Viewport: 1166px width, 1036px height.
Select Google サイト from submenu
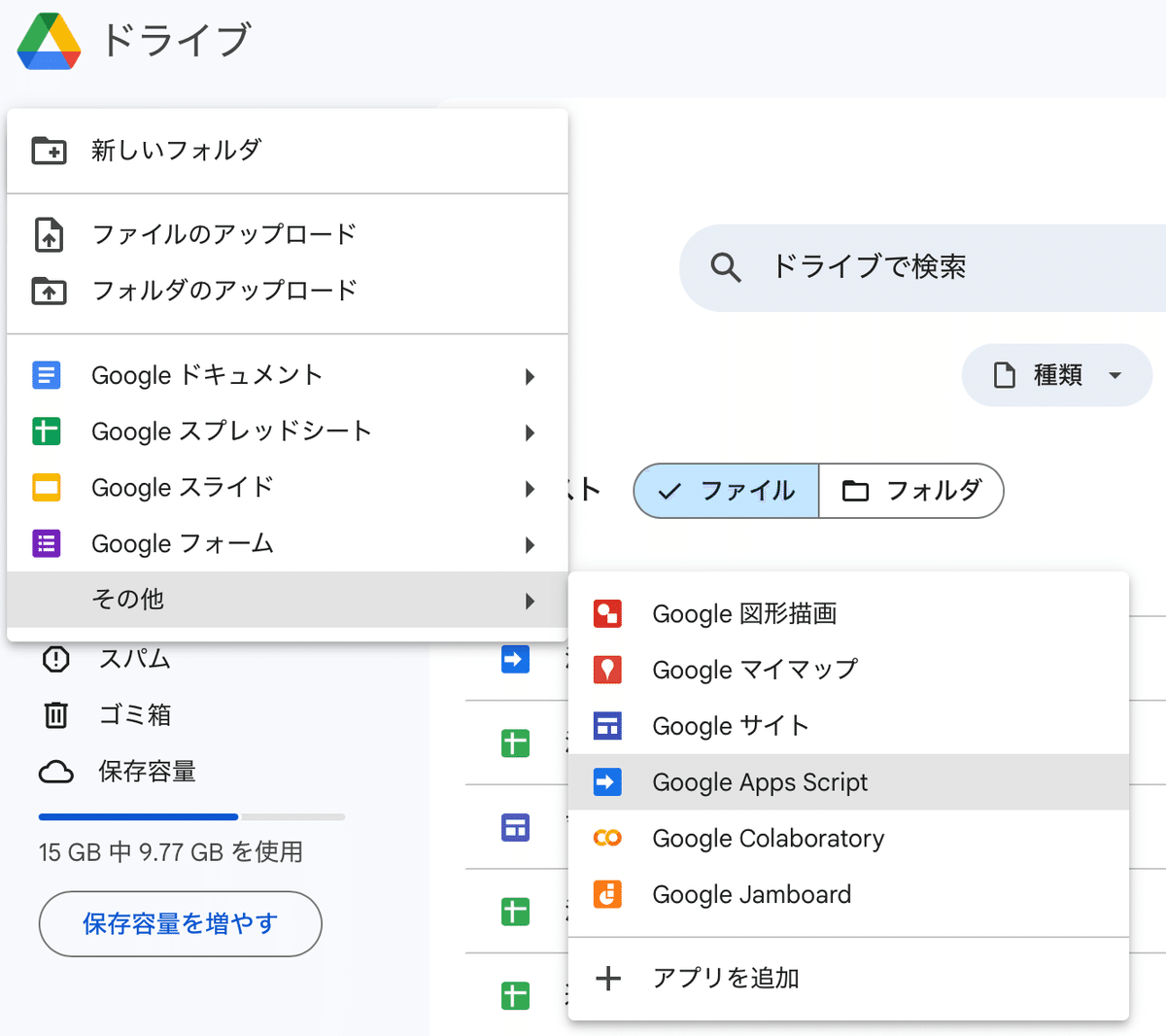click(x=848, y=726)
